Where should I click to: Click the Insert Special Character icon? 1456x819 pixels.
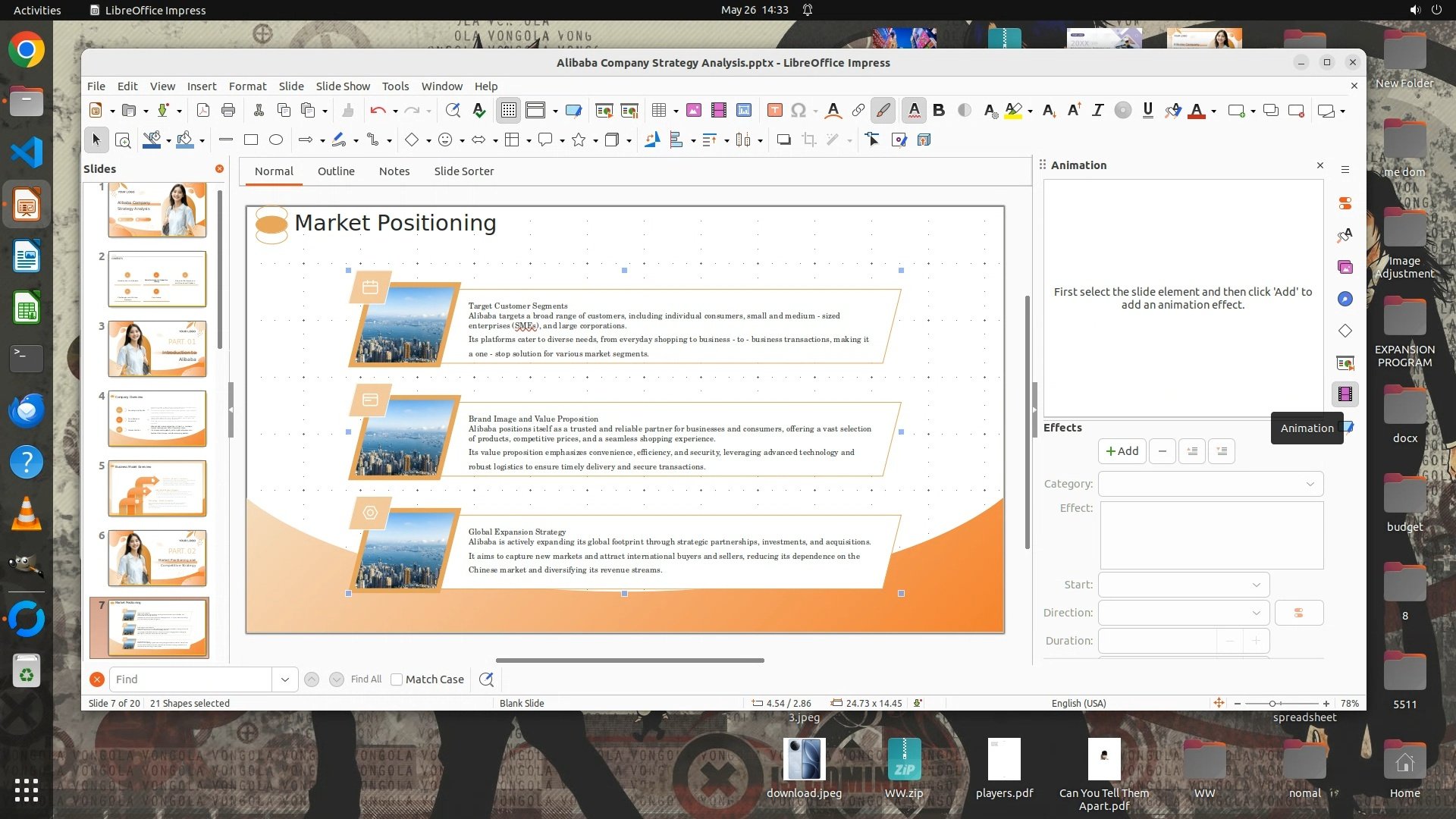799,111
